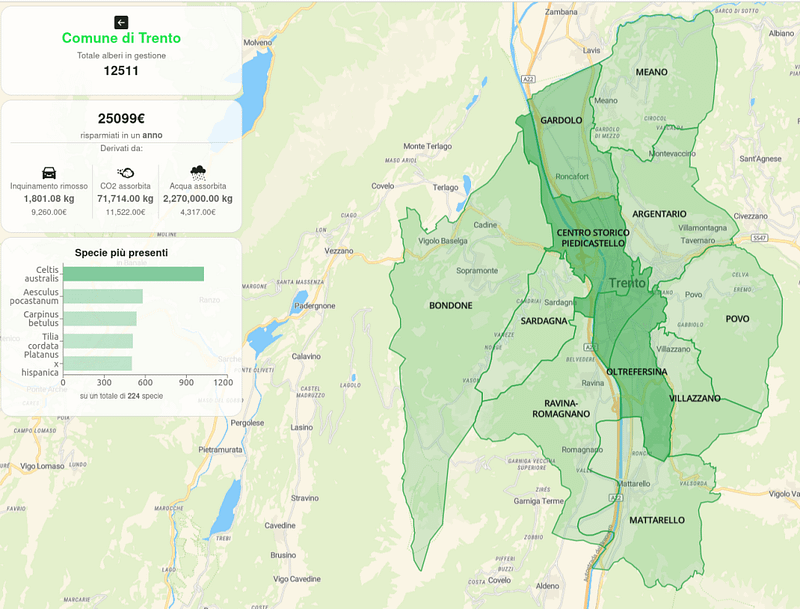The image size is (800, 609).
Task: Select the BONDONE district area
Action: tap(451, 306)
